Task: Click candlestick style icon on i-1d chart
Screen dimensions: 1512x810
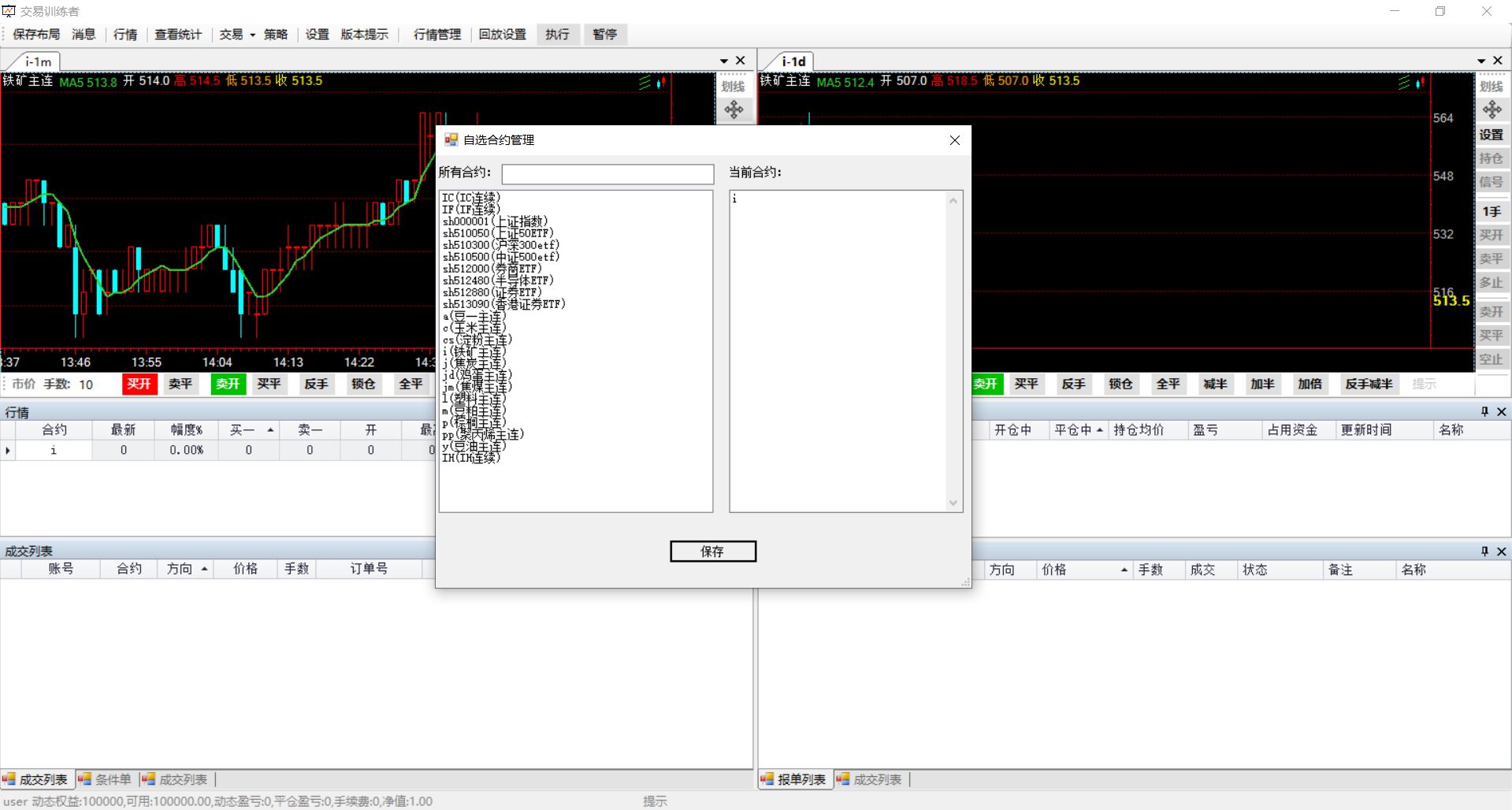Action: pos(1419,82)
